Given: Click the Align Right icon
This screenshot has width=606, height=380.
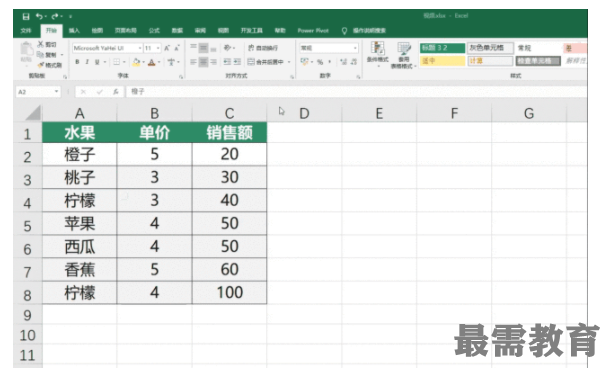Looking at the screenshot, I should pos(213,62).
